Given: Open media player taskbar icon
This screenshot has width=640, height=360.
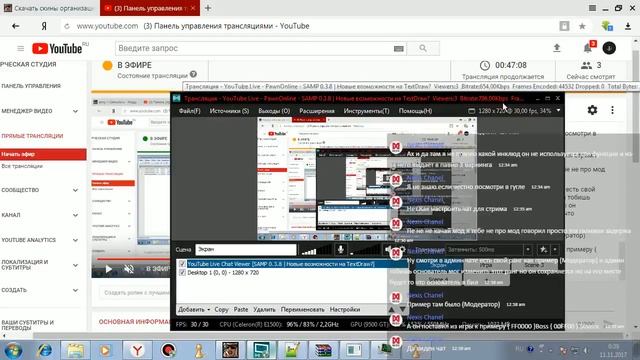Looking at the screenshot, I should (105, 350).
